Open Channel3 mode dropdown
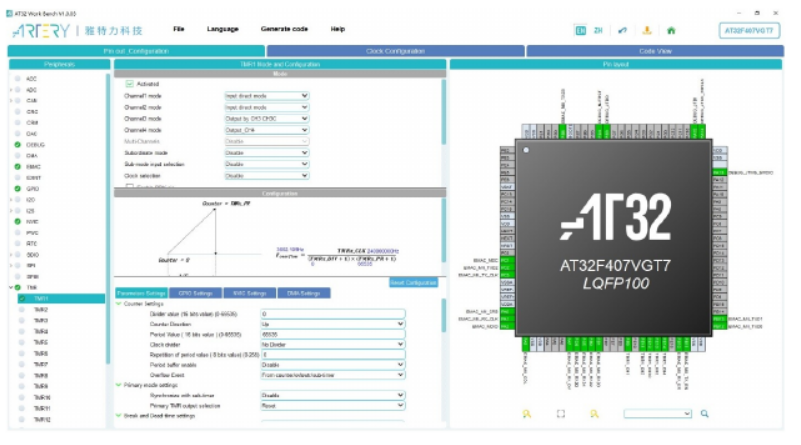The height and width of the screenshot is (445, 801). 267,119
